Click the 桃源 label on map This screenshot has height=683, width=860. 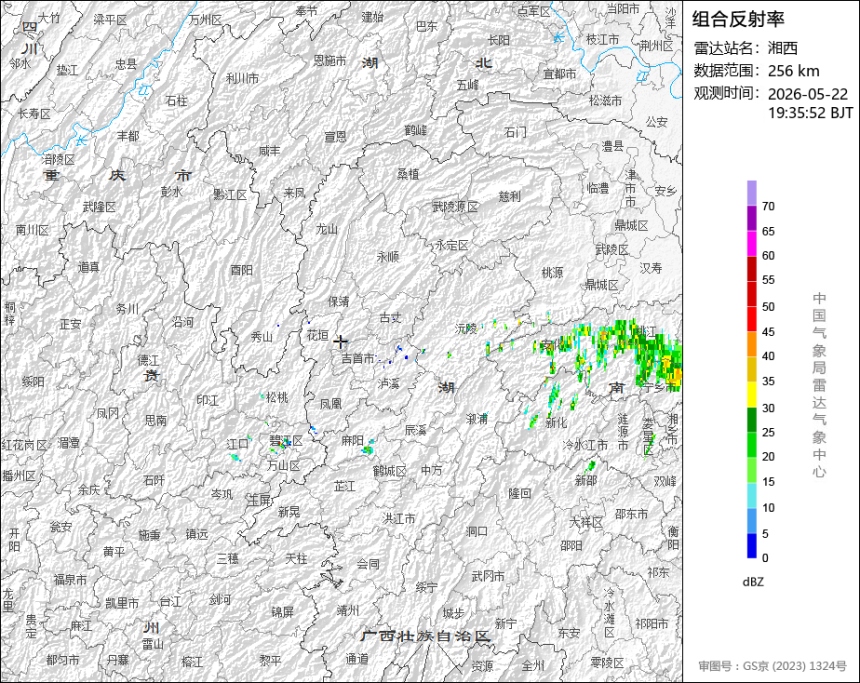coord(552,273)
